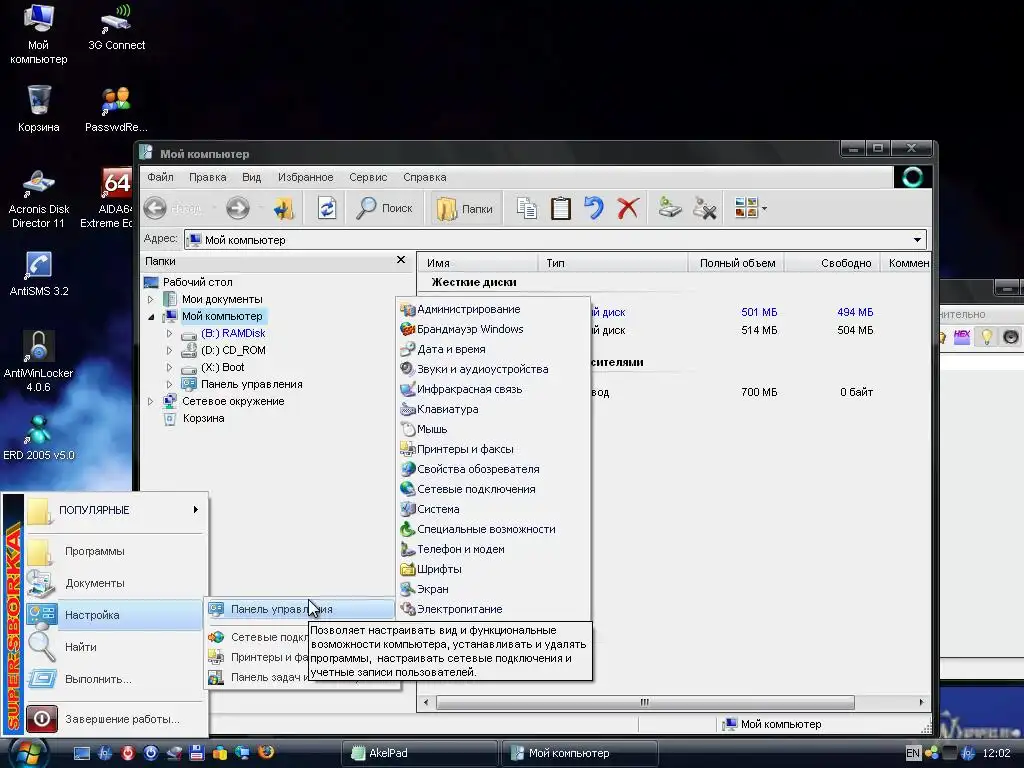The height and width of the screenshot is (768, 1024).
Task: Select Экран in the submenu
Action: point(493,589)
